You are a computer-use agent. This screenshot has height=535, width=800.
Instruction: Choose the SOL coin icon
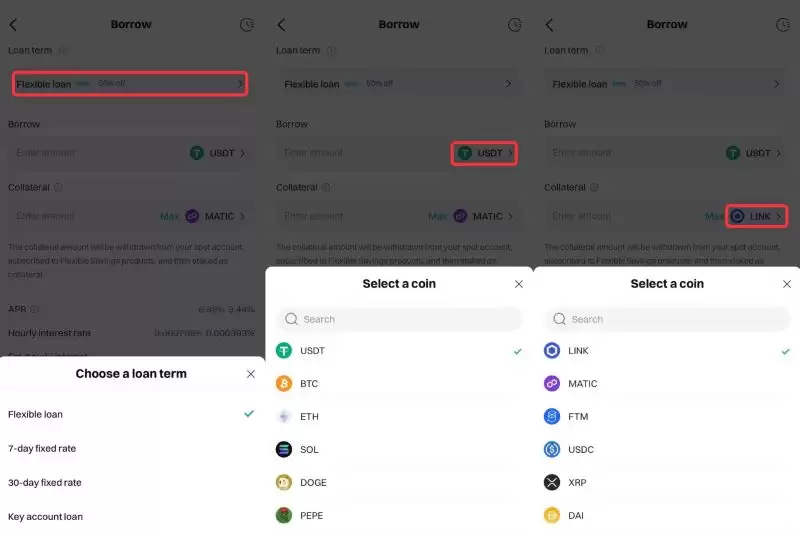284,449
